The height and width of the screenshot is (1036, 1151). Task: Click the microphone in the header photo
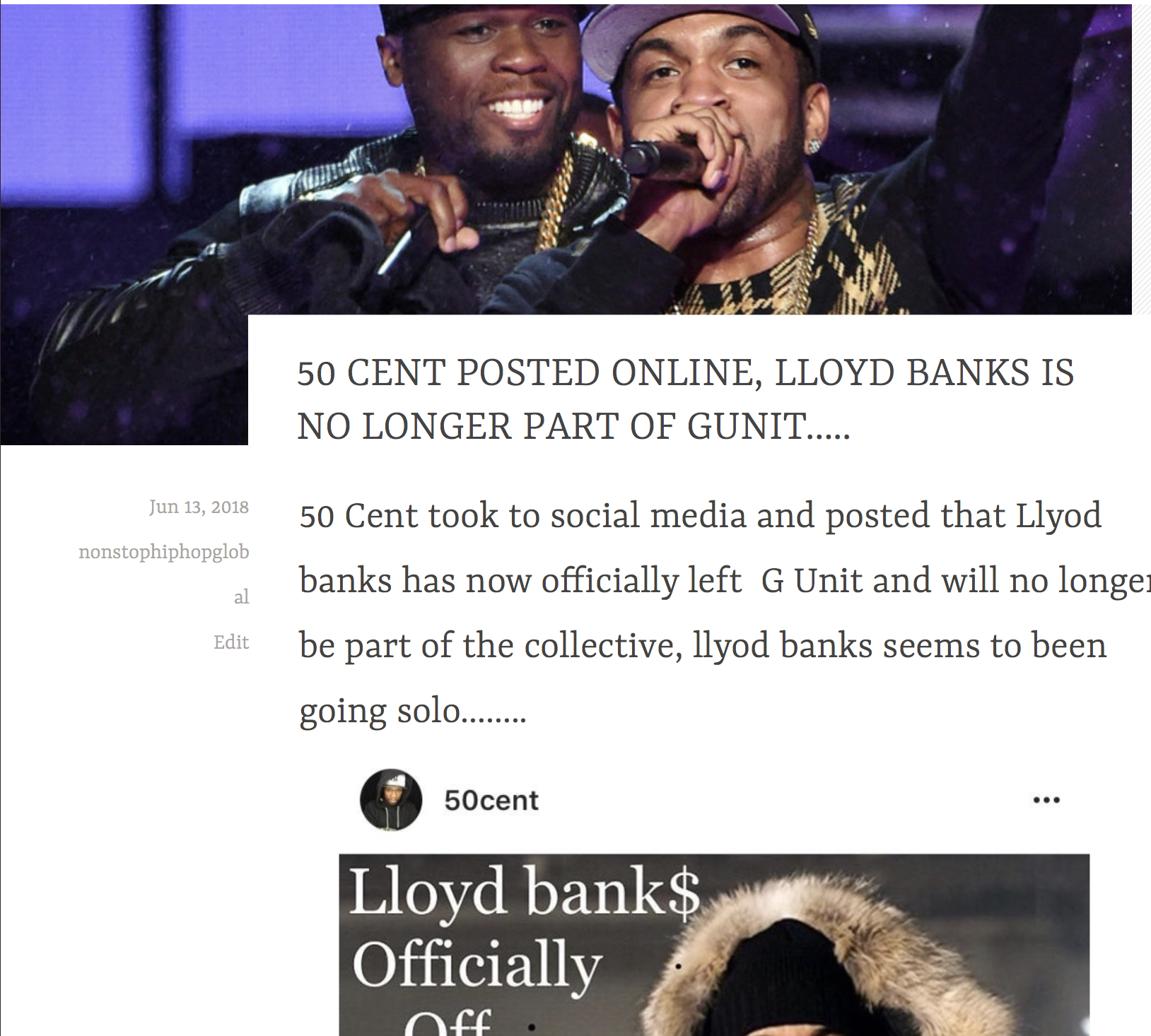coord(654,158)
